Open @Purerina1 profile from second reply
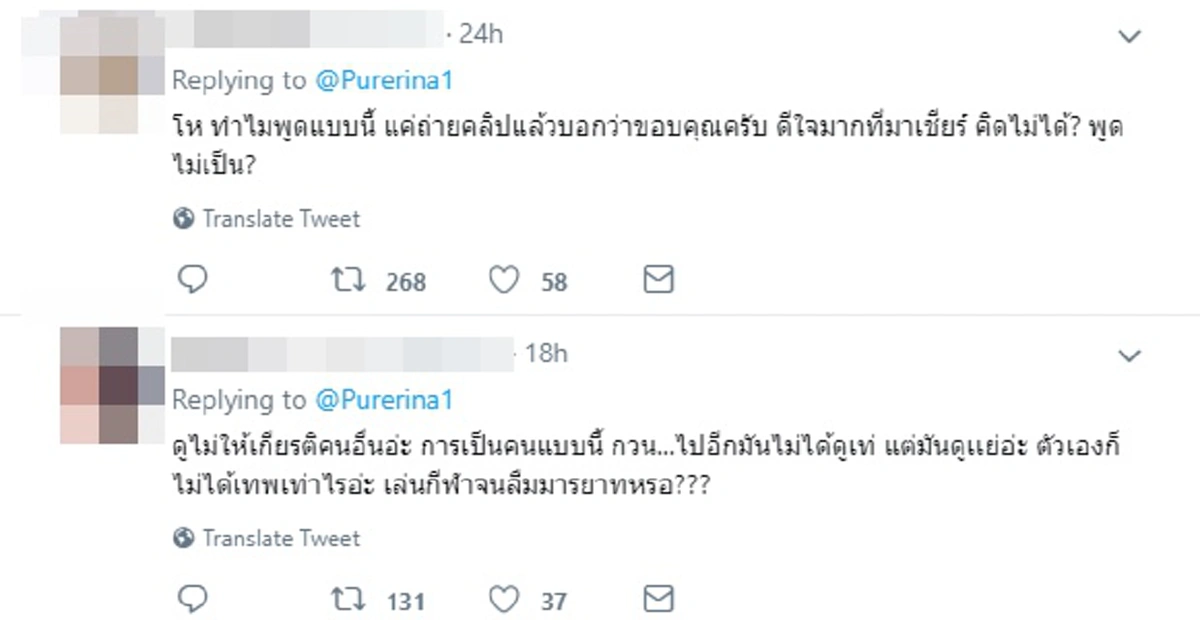 click(383, 399)
